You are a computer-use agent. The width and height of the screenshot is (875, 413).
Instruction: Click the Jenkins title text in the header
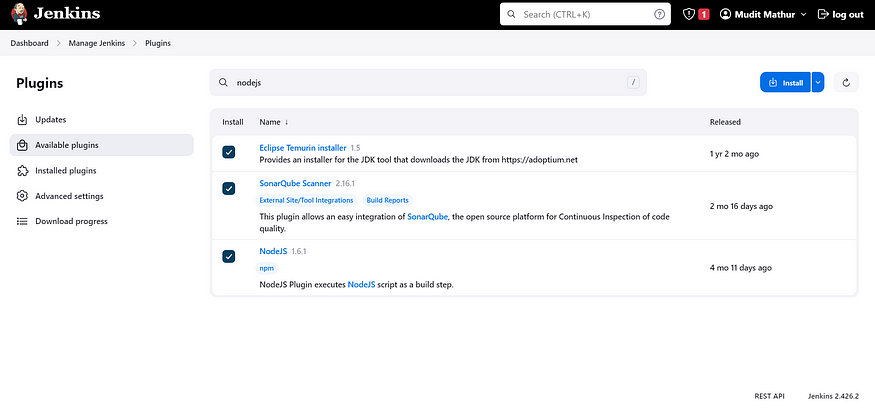tap(68, 14)
